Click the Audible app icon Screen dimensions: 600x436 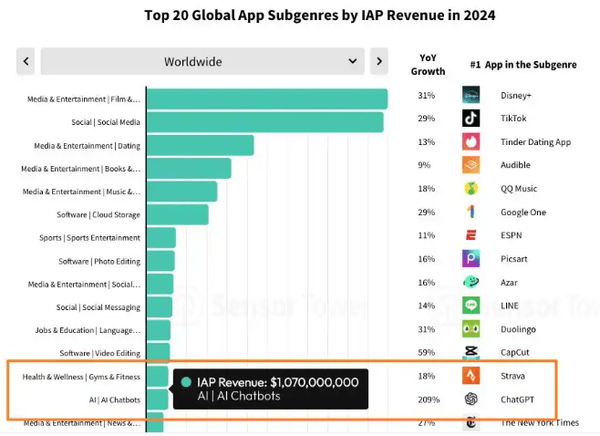[471, 165]
